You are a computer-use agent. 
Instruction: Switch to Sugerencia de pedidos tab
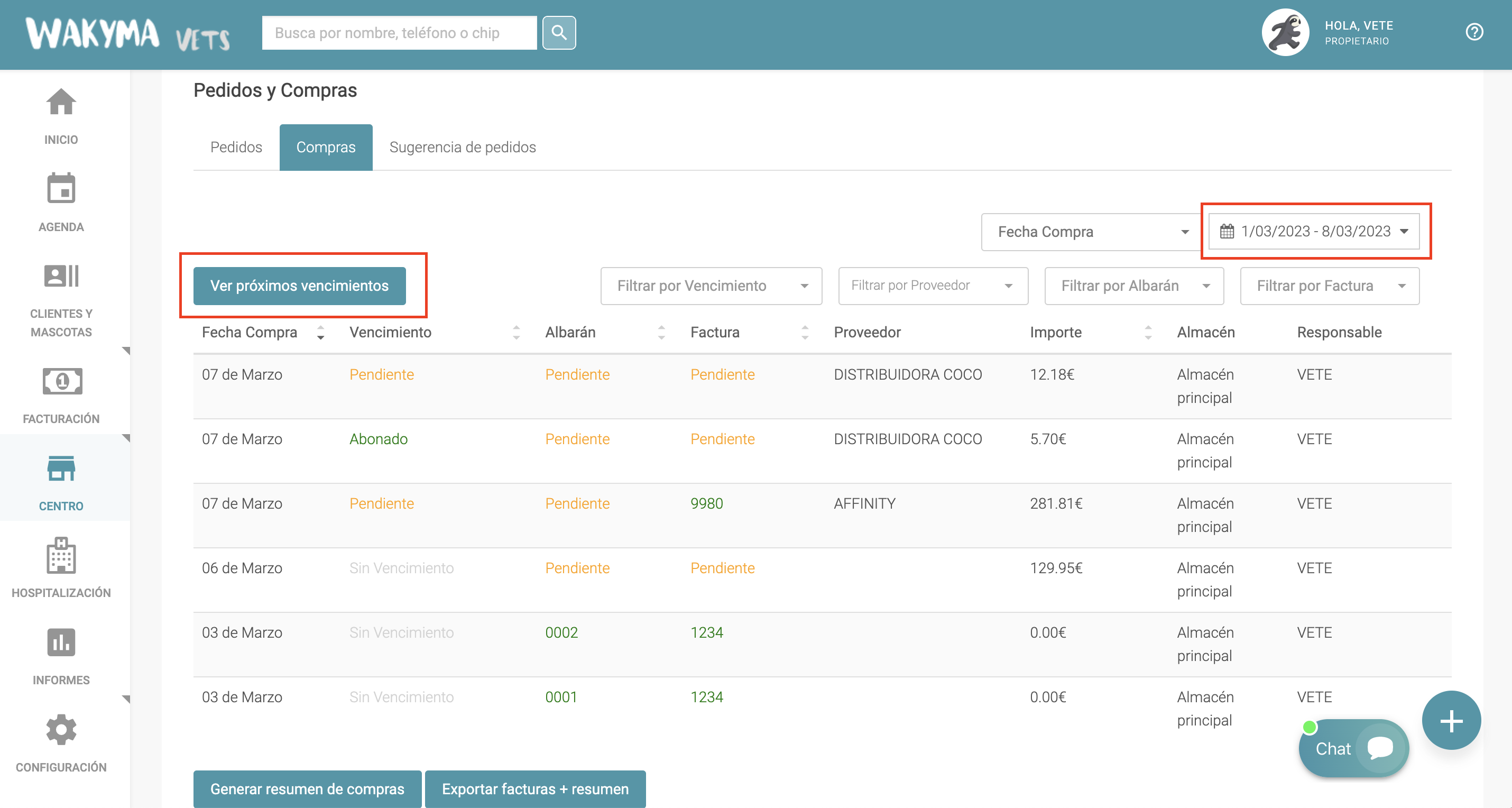coord(462,148)
